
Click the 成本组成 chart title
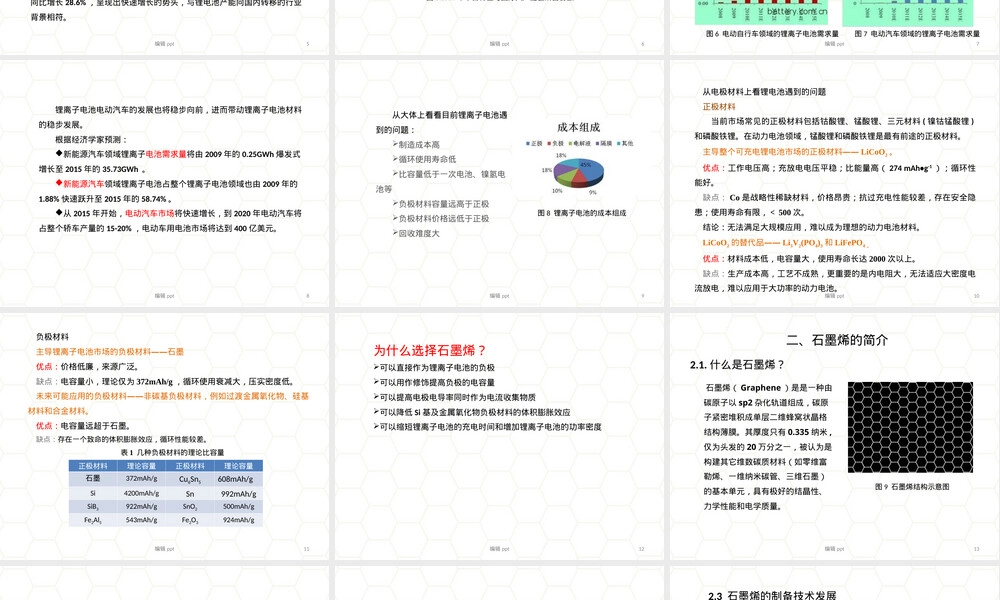pyautogui.click(x=578, y=127)
